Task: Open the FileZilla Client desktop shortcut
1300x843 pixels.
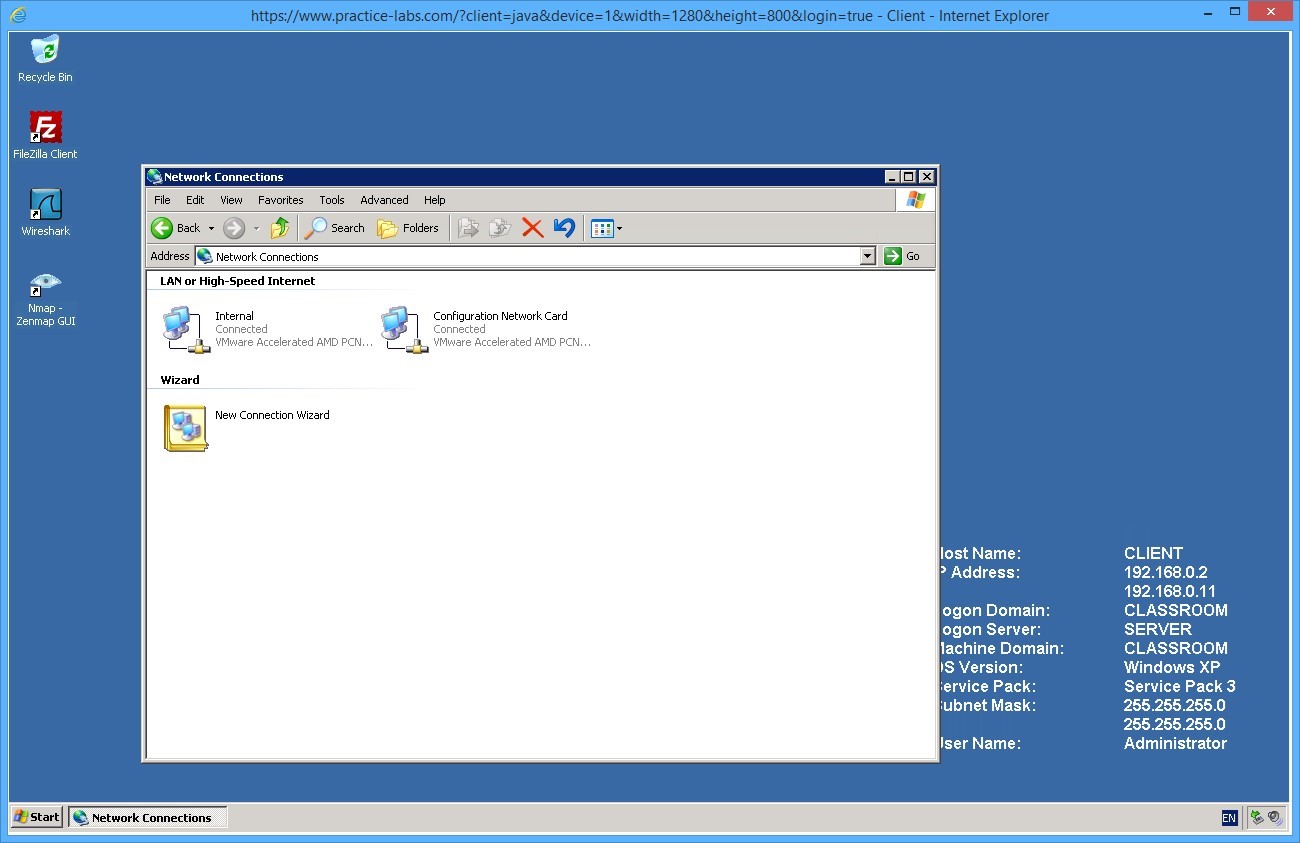Action: tap(45, 129)
